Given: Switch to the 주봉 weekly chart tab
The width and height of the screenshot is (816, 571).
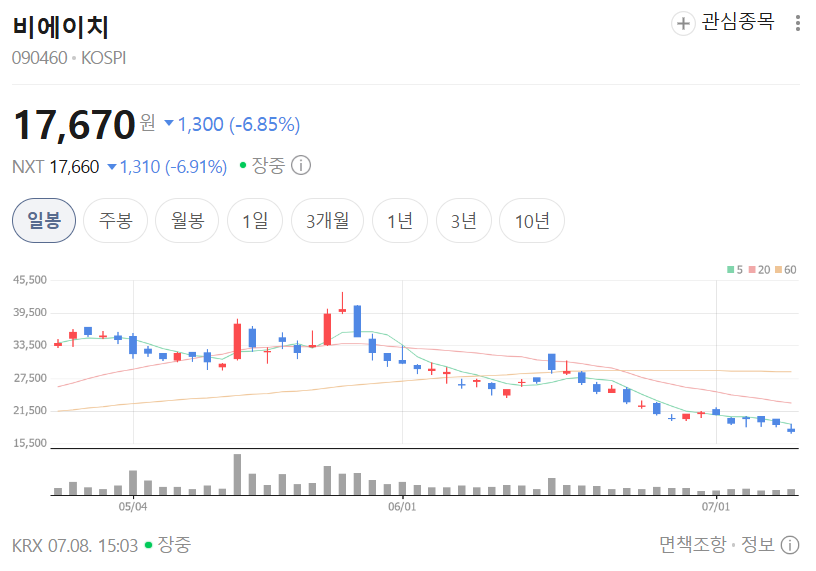Looking at the screenshot, I should [x=116, y=221].
